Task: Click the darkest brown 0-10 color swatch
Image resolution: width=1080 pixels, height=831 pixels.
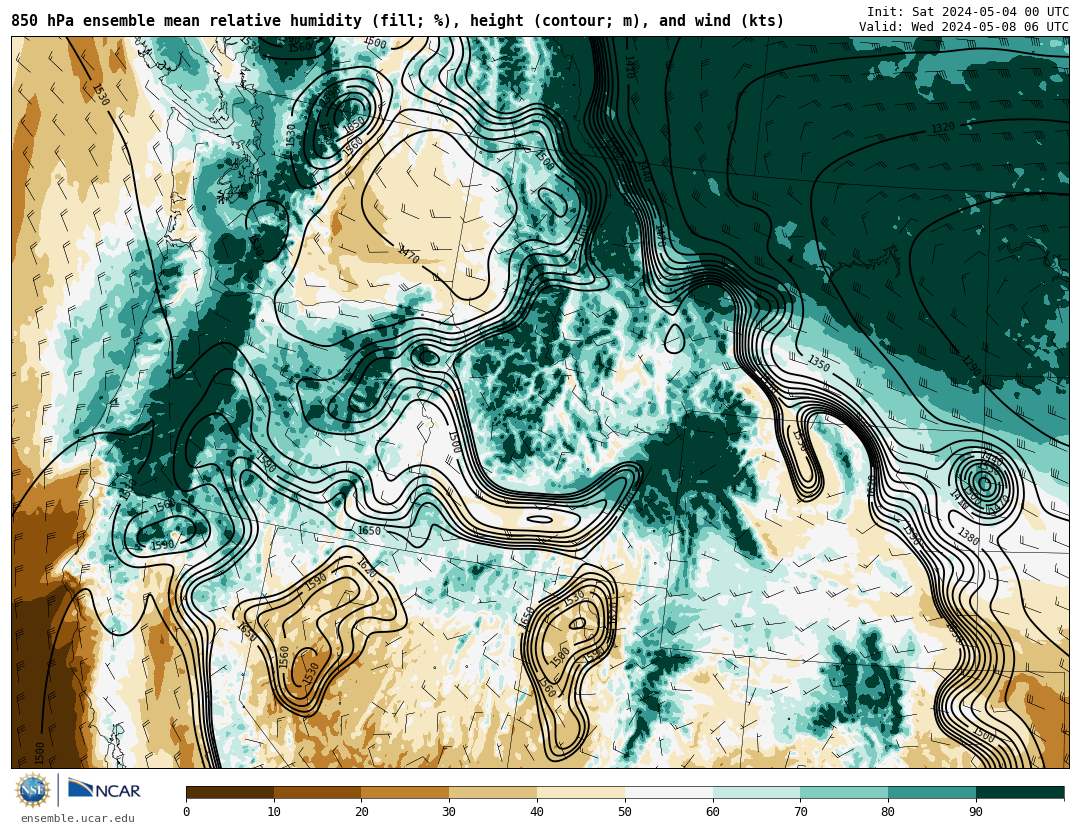Action: [x=230, y=792]
